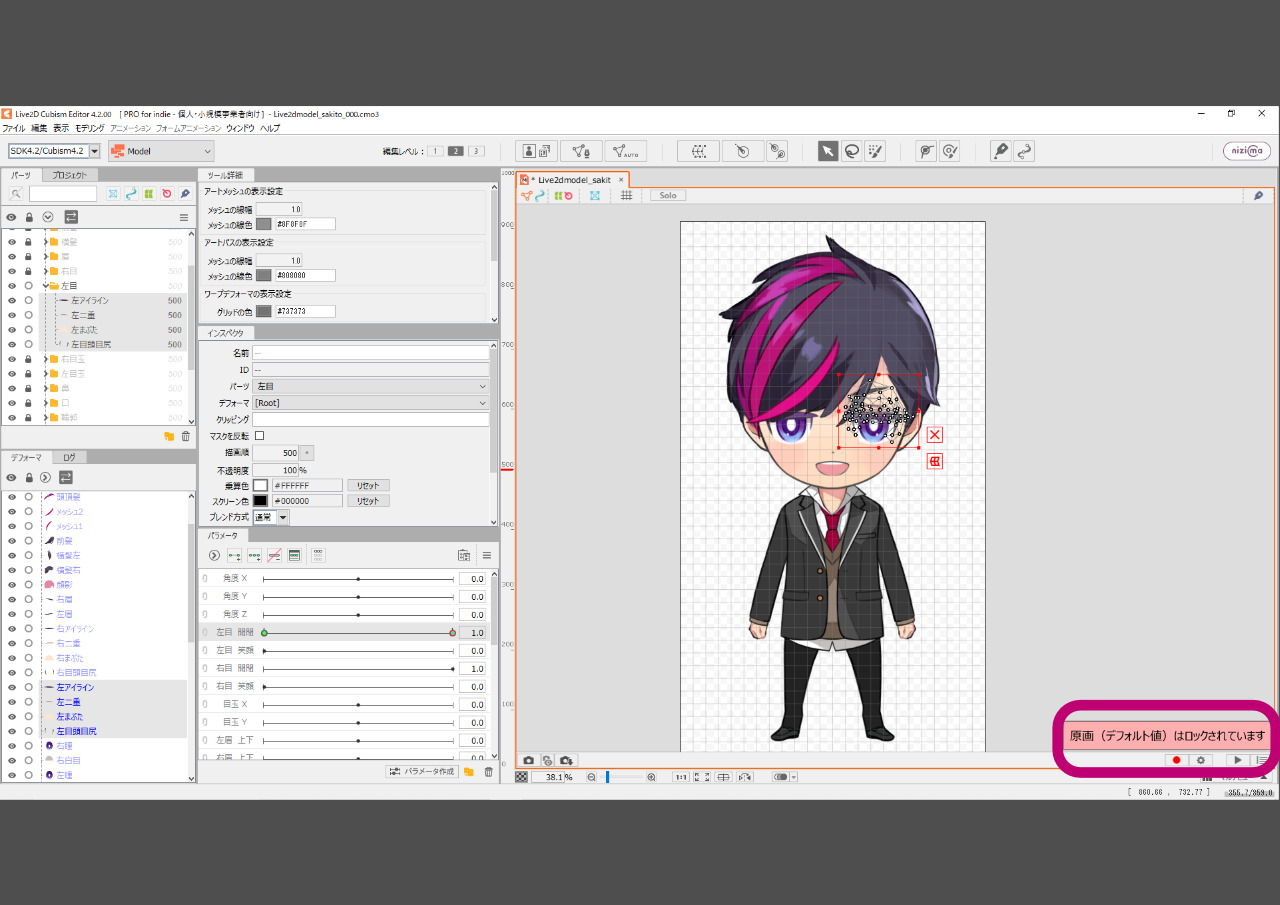Click the canvas screenshot camera icon
The height and width of the screenshot is (905, 1280).
(529, 760)
